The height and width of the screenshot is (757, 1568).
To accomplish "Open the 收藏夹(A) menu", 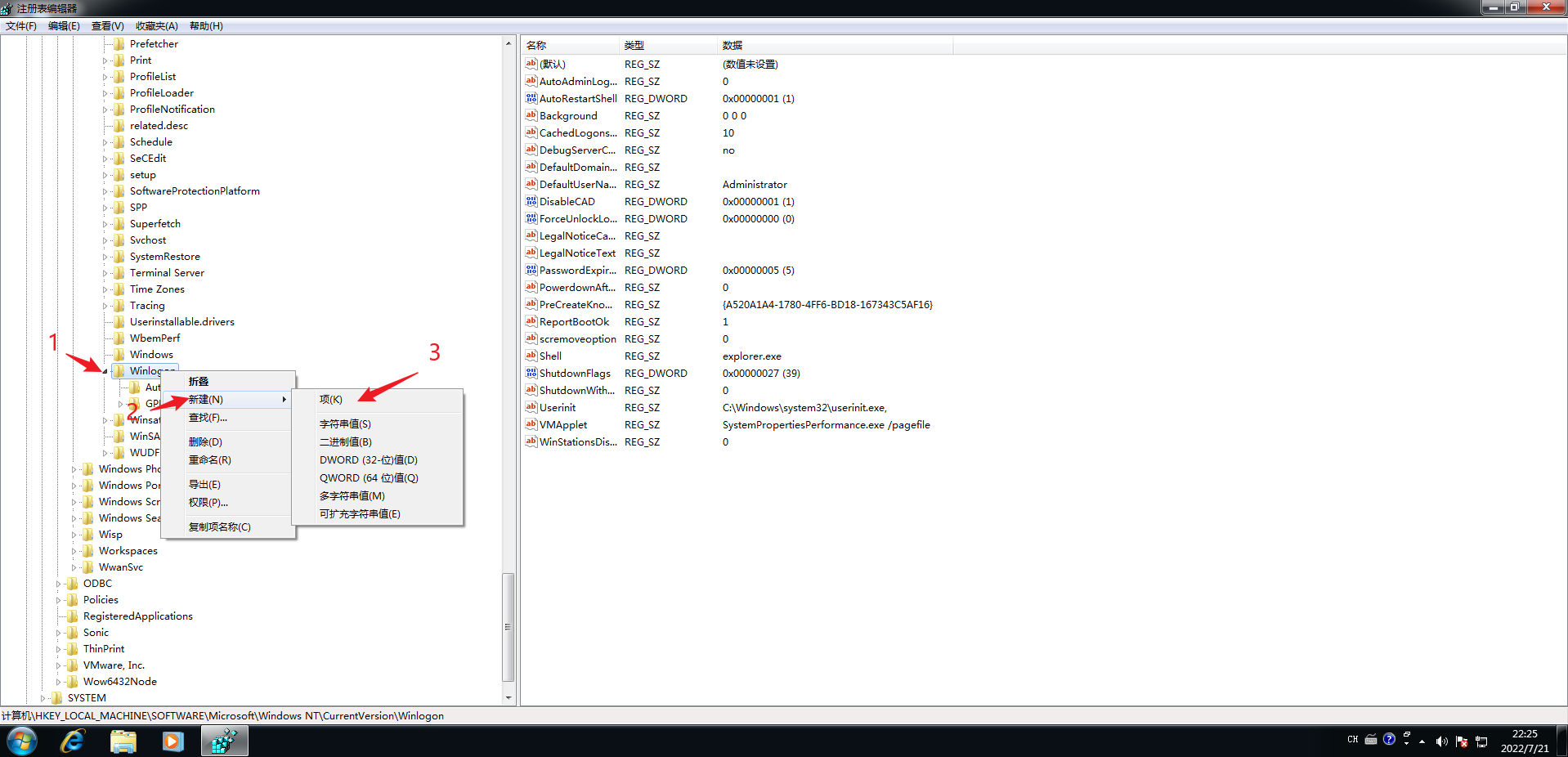I will coord(157,26).
